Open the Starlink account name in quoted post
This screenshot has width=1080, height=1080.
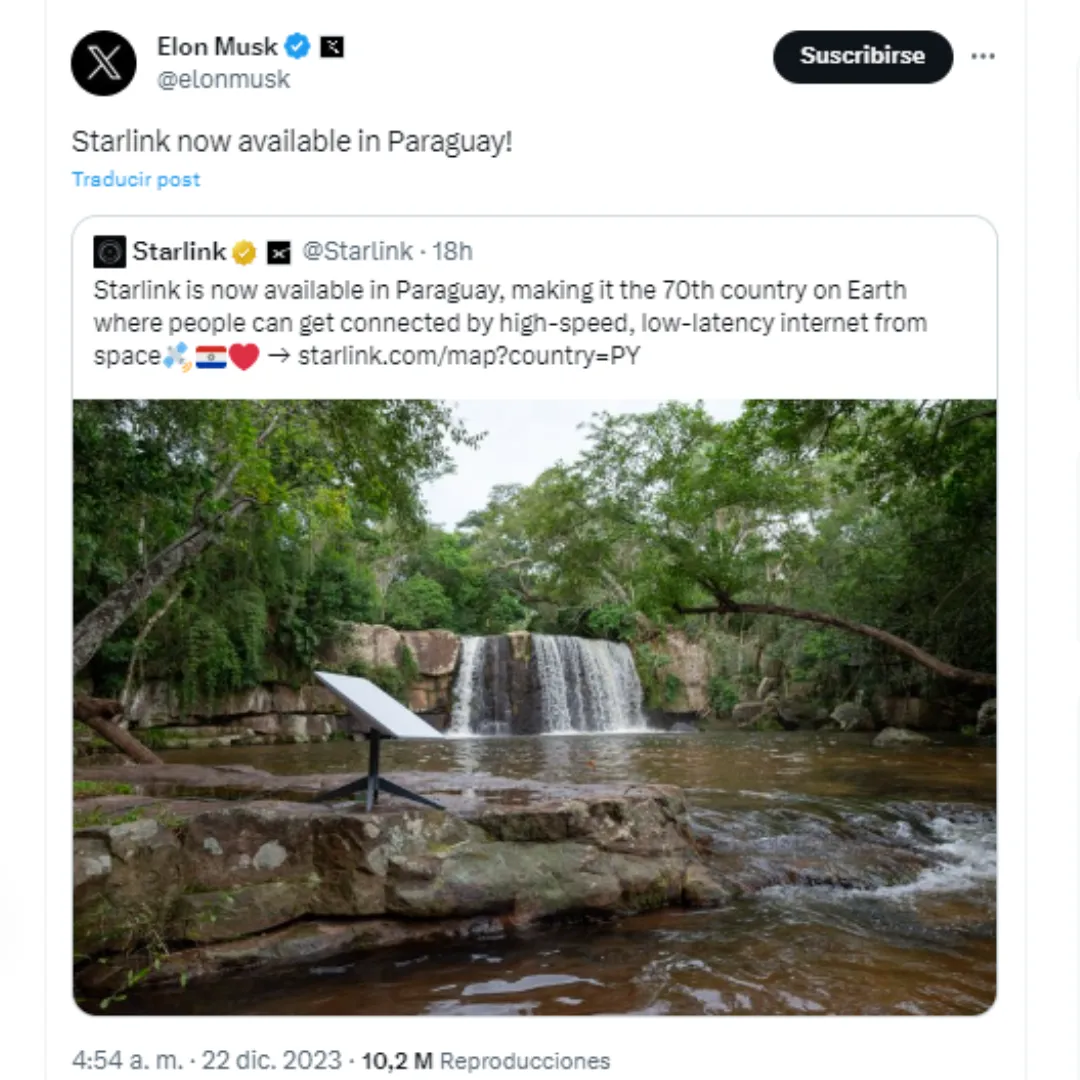pyautogui.click(x=179, y=252)
